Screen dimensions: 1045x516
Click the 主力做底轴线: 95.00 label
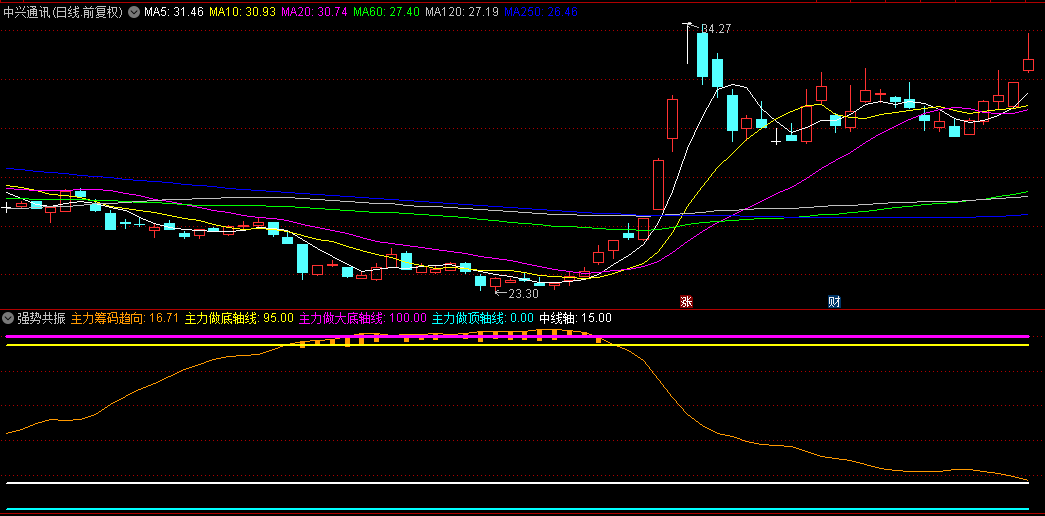point(239,318)
